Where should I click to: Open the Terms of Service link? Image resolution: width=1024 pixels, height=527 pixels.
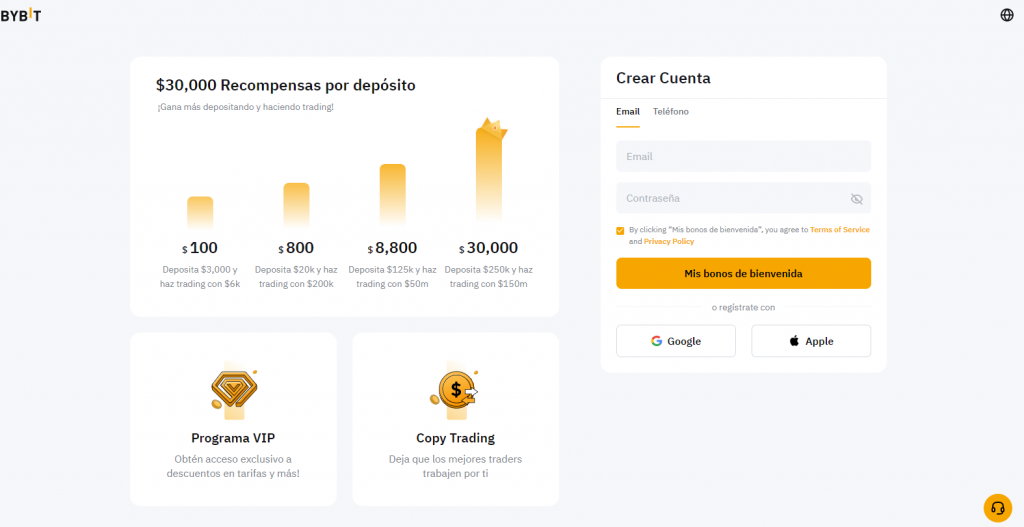click(x=840, y=230)
